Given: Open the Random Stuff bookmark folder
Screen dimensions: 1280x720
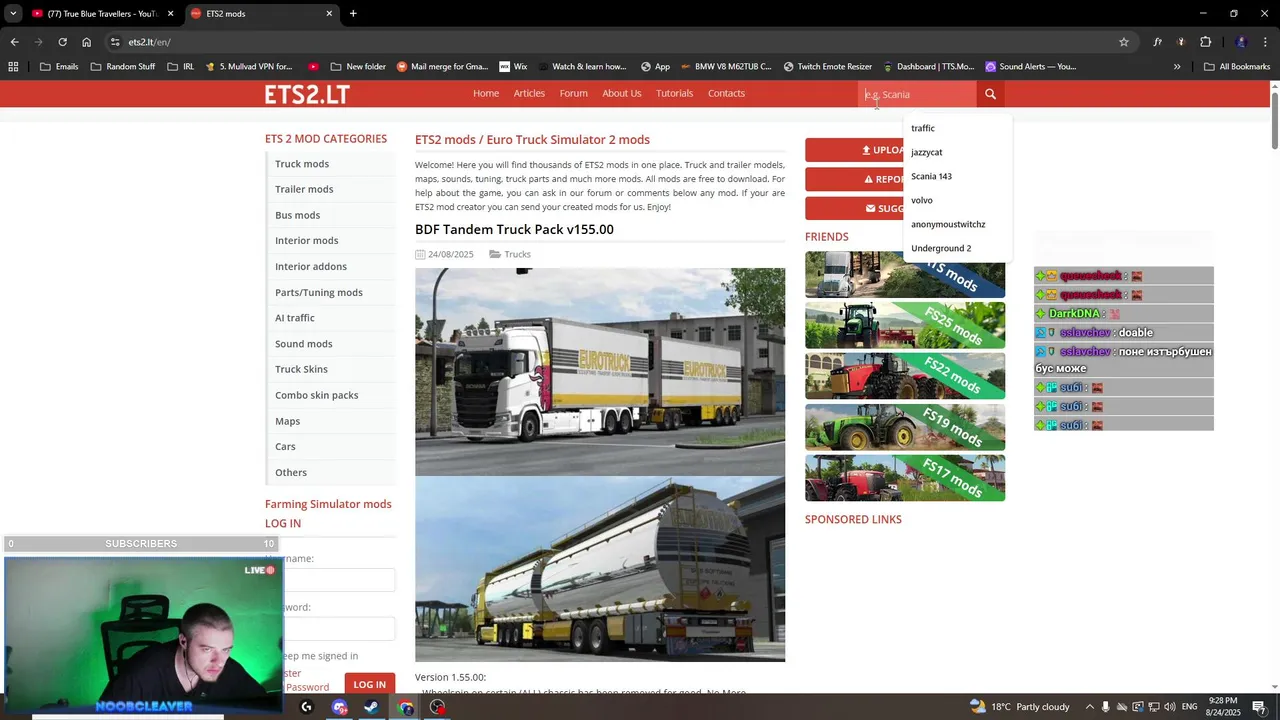Looking at the screenshot, I should pos(123,67).
